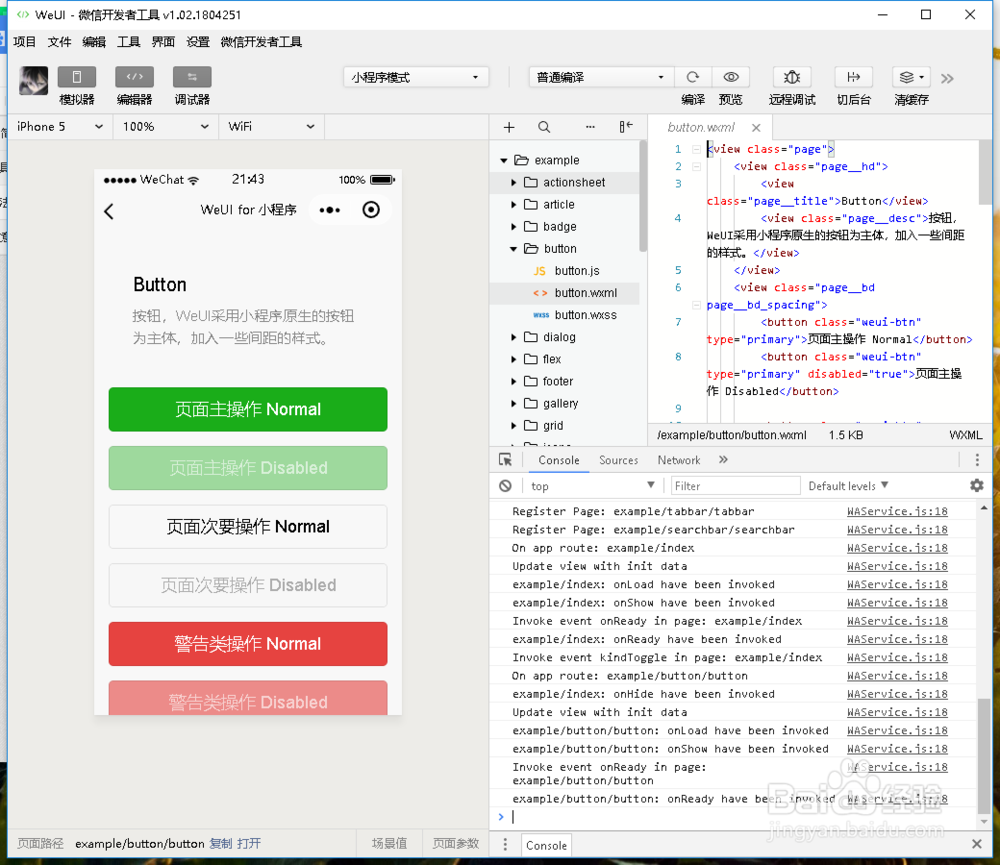Click the compile refresh icon

[x=693, y=77]
